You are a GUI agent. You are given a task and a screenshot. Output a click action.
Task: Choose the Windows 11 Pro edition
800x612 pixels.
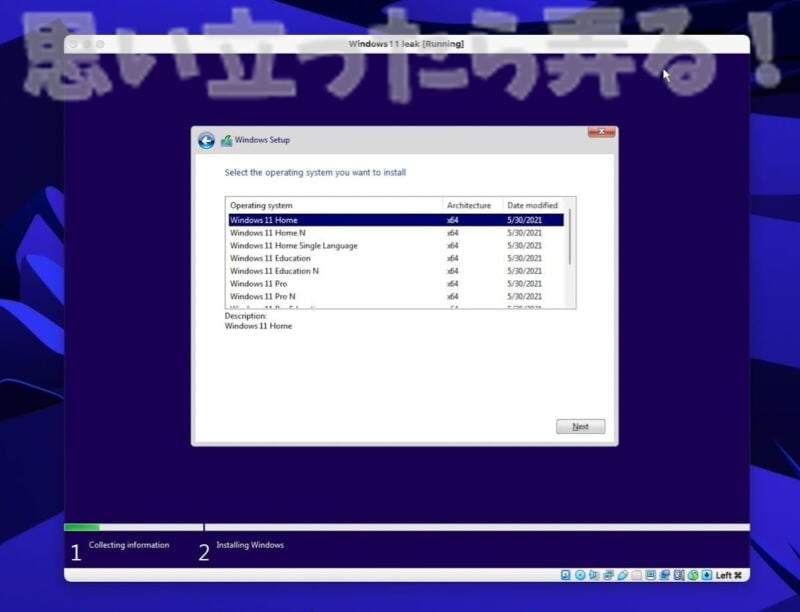[x=396, y=284]
